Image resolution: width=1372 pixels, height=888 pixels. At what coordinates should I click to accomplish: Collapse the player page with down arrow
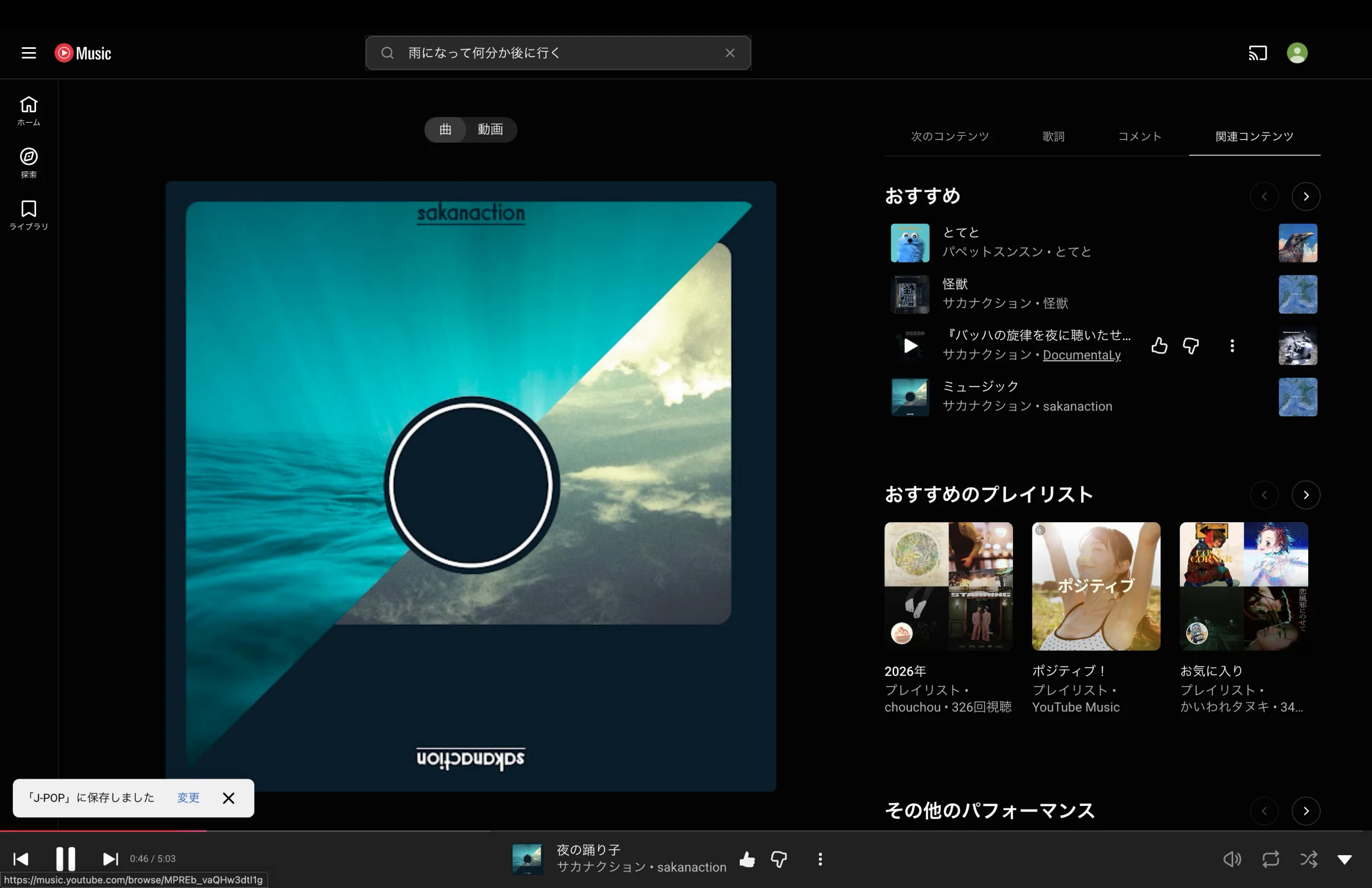1344,860
